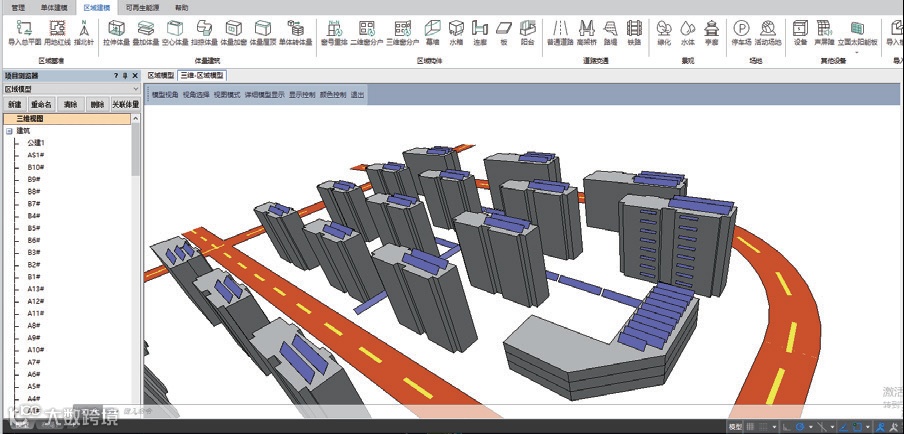Open 颜色控制 color control option
The height and width of the screenshot is (434, 904).
[333, 95]
